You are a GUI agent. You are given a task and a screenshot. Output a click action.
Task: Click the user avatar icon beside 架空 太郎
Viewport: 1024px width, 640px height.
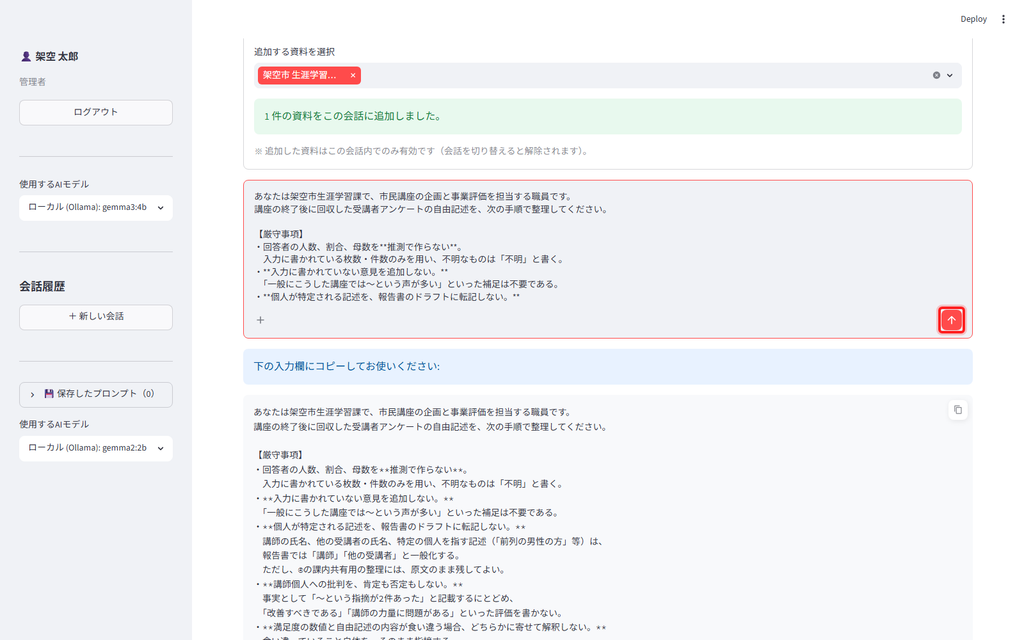click(x=25, y=57)
